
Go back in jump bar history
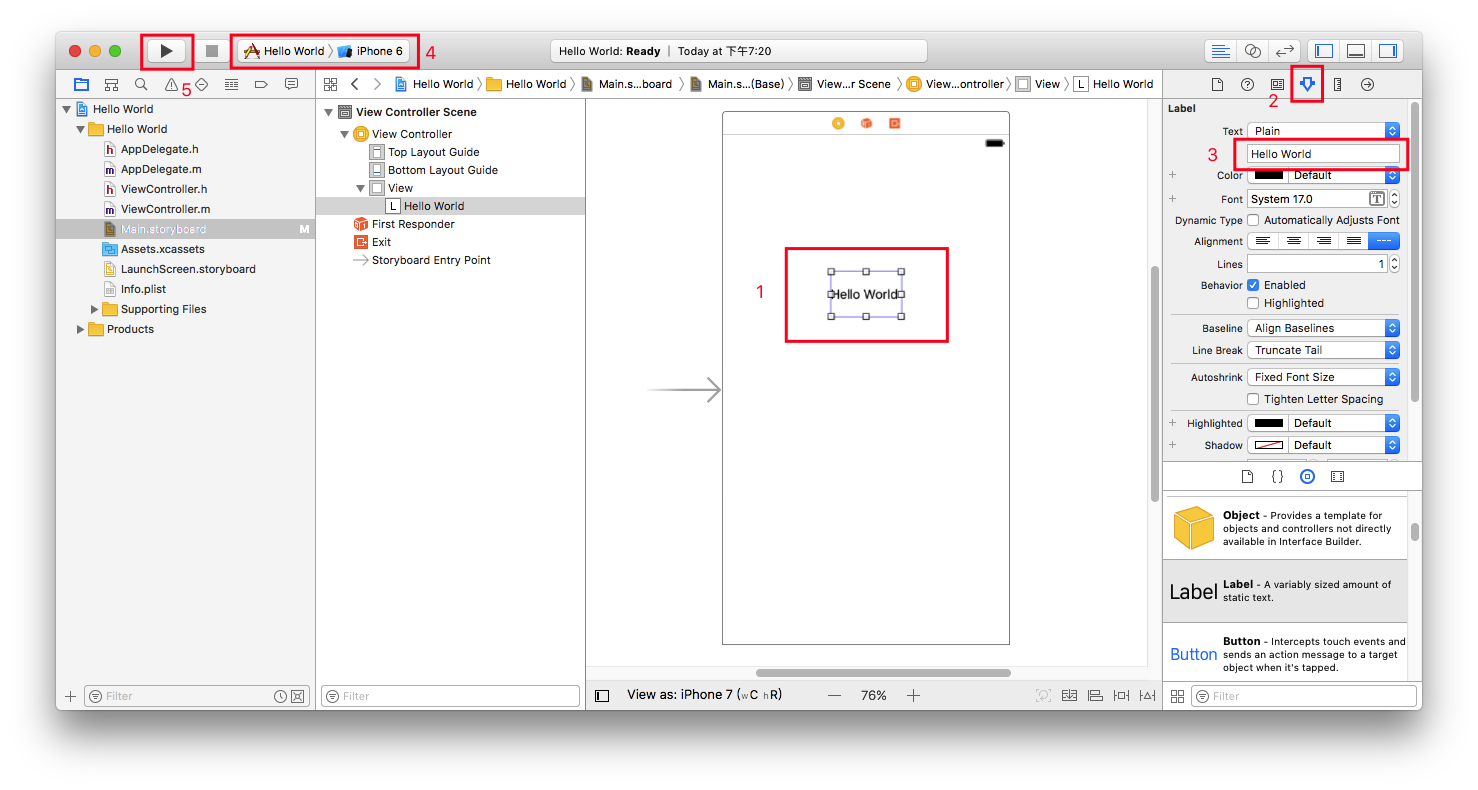[355, 84]
